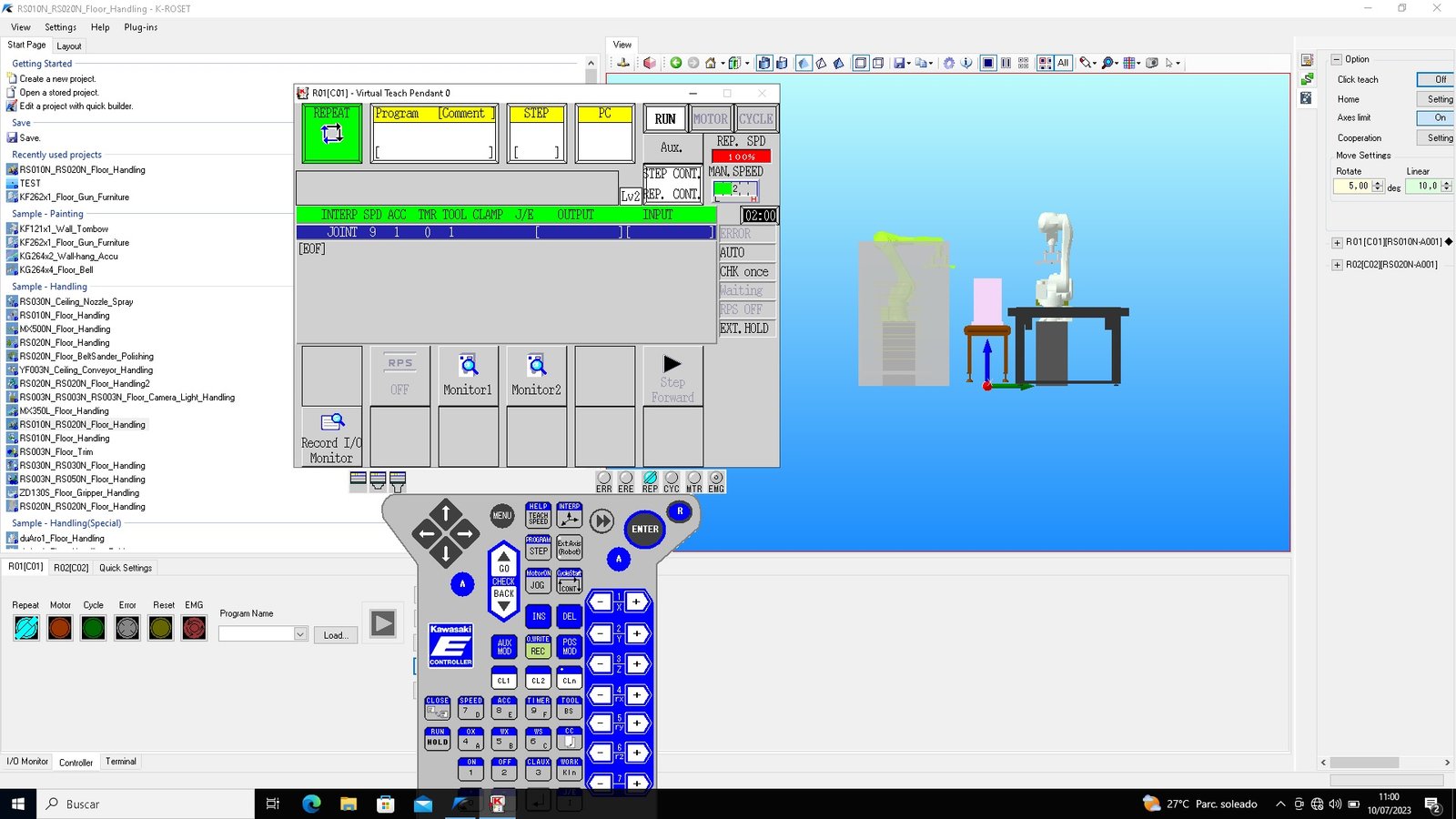Click the Monitor1 icon on teach pendant
The width and height of the screenshot is (1456, 819).
click(x=468, y=375)
